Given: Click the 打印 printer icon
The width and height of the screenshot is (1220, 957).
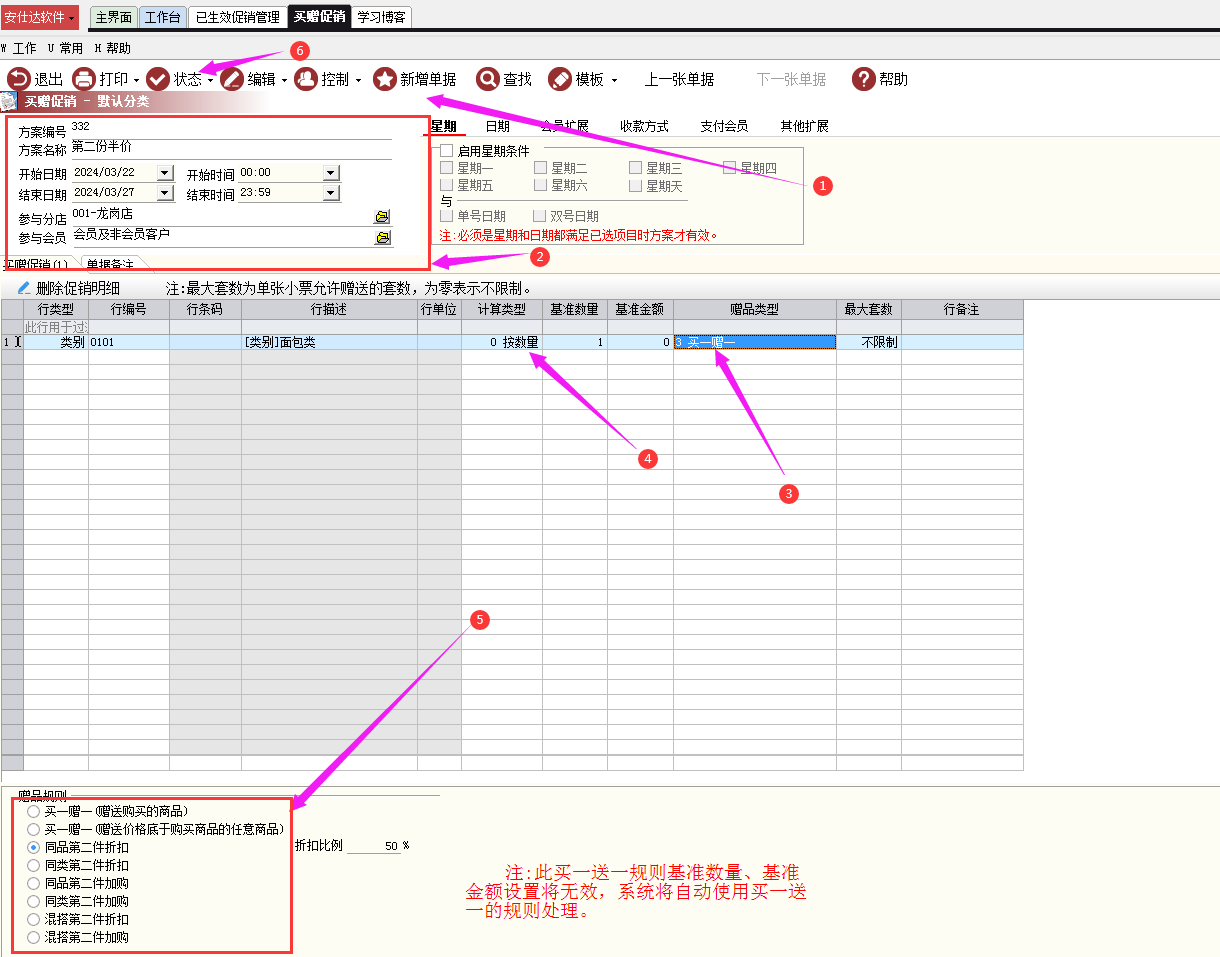Looking at the screenshot, I should pyautogui.click(x=83, y=79).
